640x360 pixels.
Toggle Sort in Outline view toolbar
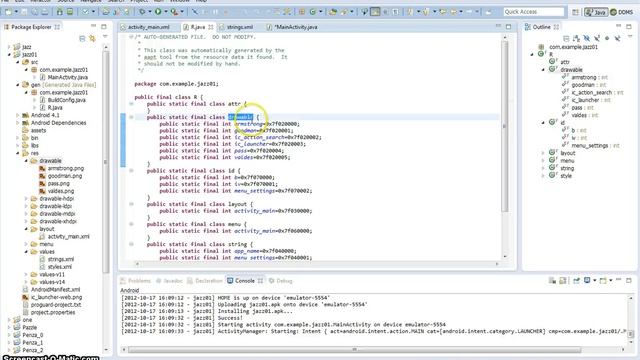pyautogui.click(x=576, y=38)
